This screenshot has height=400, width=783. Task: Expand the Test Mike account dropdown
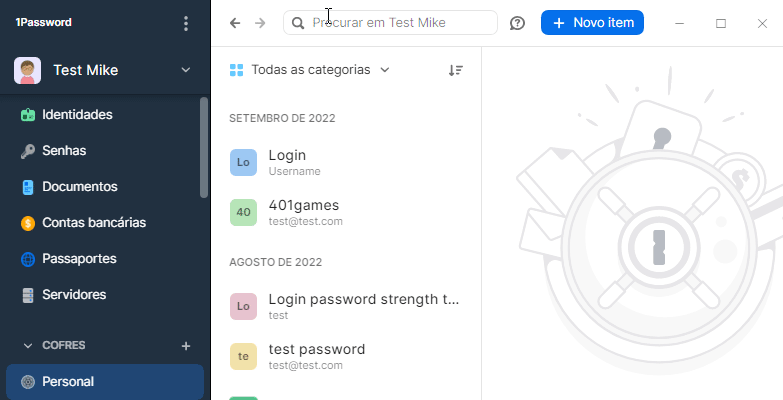click(x=185, y=70)
